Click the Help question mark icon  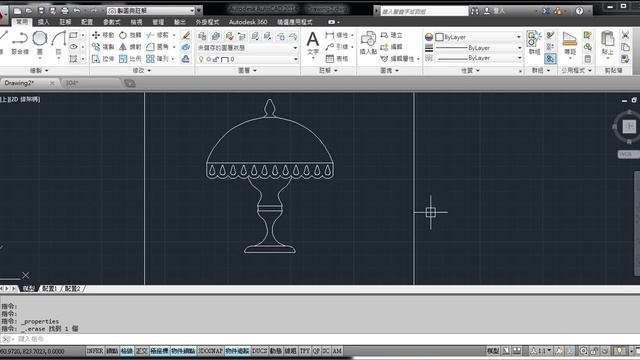579,11
